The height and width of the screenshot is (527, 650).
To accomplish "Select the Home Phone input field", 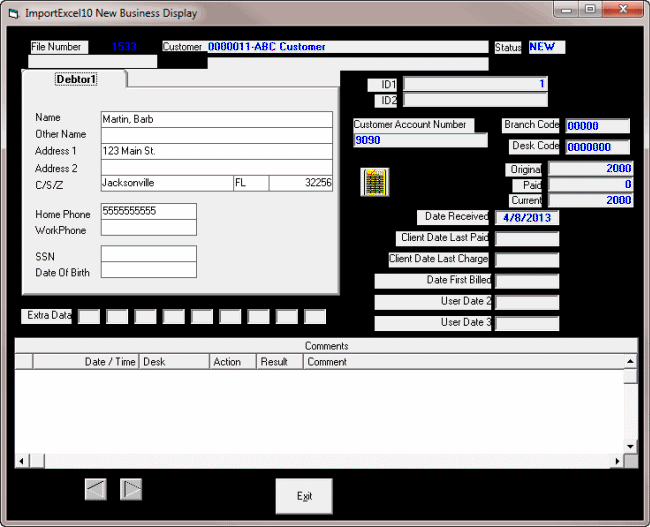I will click(148, 212).
